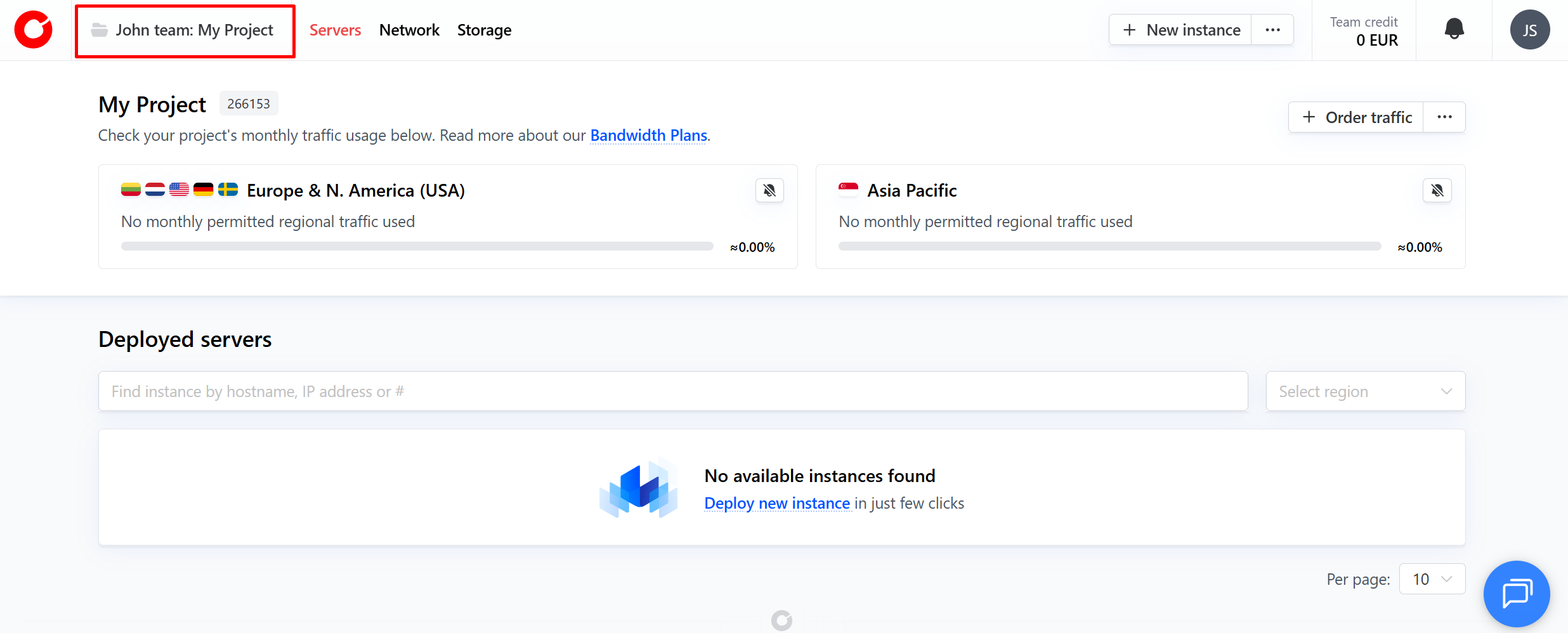Open the live chat bubble

coord(1516,593)
